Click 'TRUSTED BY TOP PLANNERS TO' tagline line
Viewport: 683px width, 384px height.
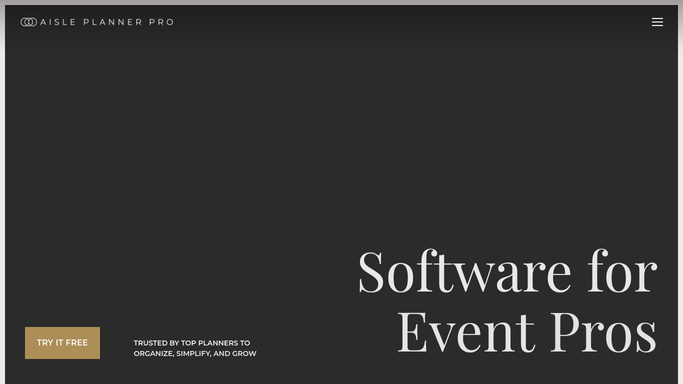pos(192,343)
